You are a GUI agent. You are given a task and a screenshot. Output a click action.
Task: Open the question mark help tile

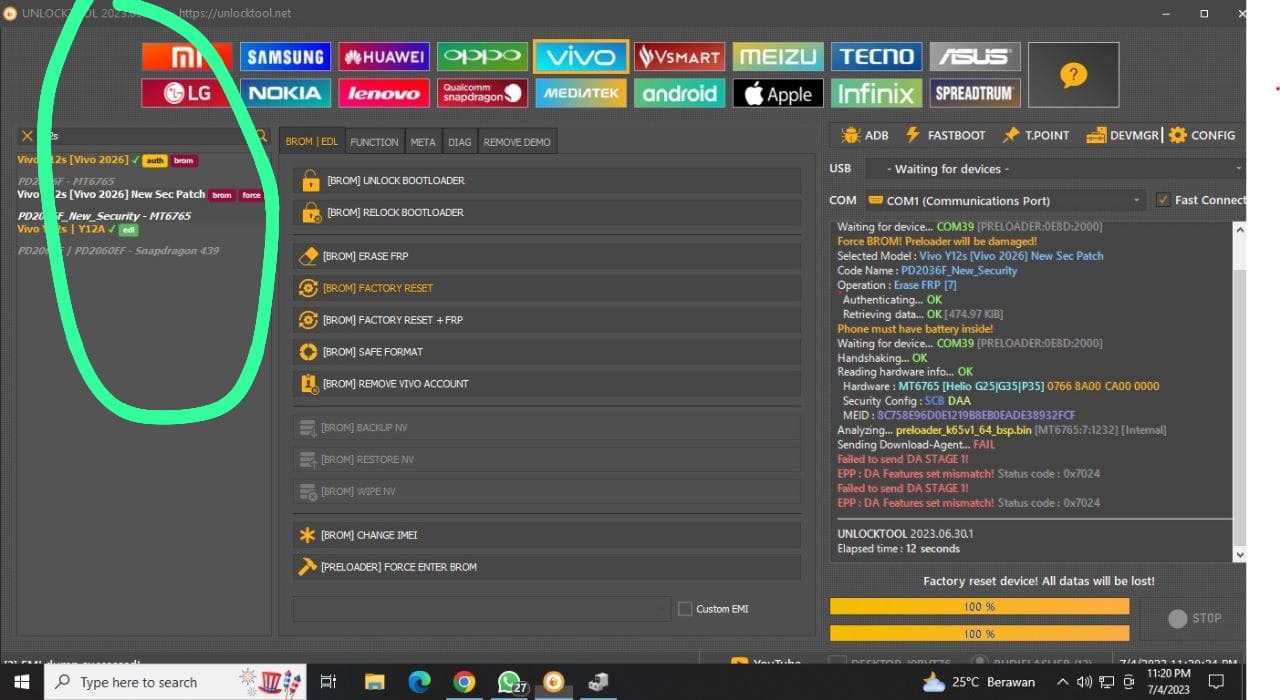point(1073,75)
